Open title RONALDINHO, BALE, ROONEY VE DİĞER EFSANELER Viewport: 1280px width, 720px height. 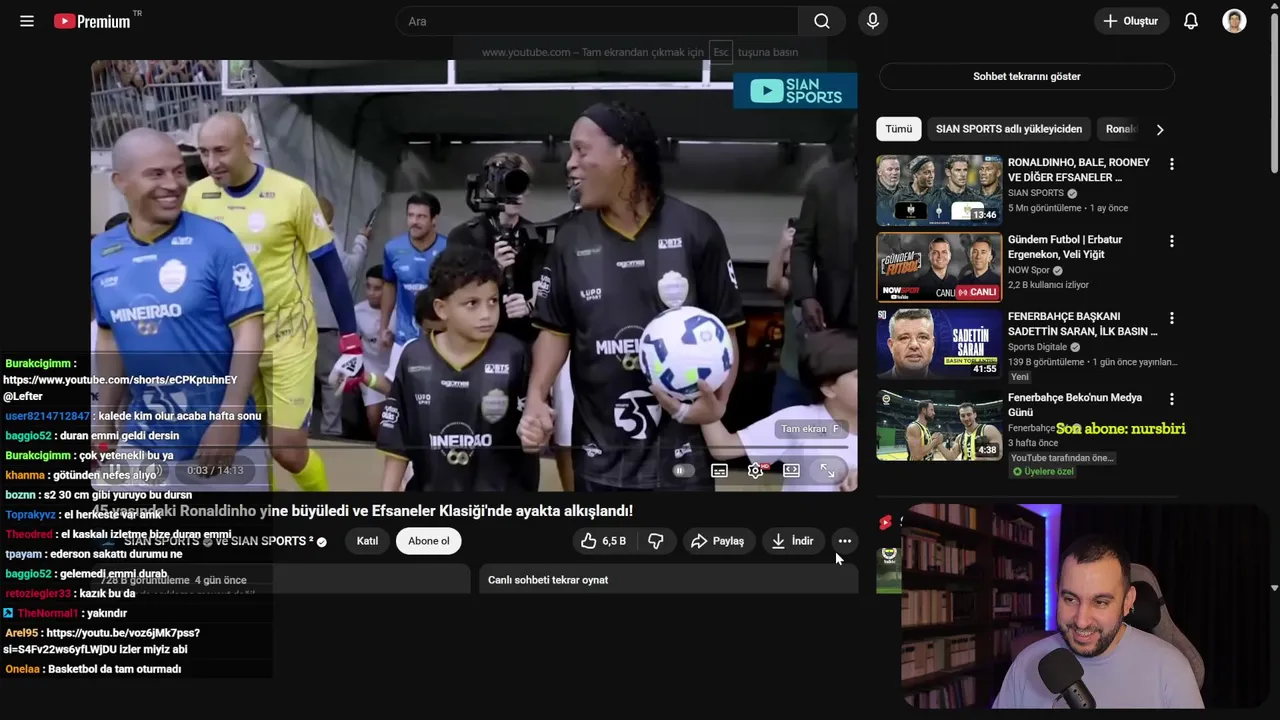[1079, 170]
